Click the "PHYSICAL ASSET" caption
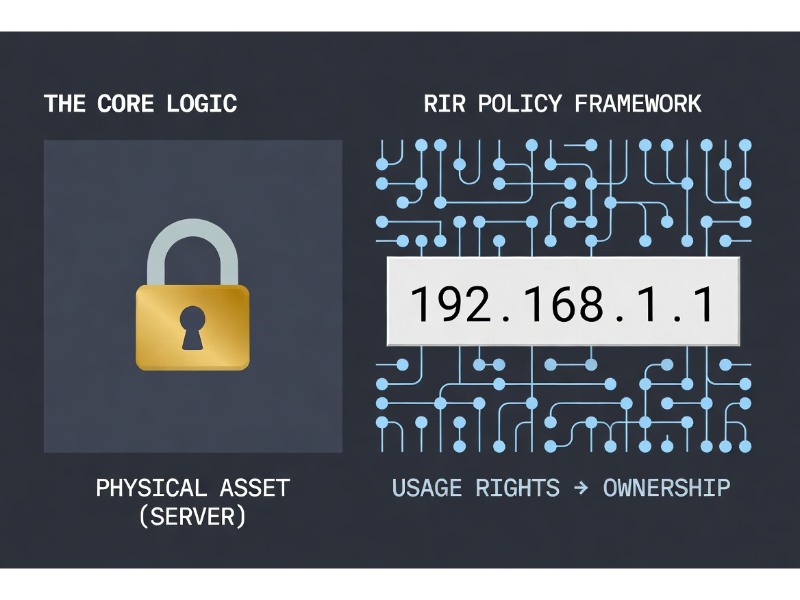Screen dimensions: 800x600 coord(192,488)
